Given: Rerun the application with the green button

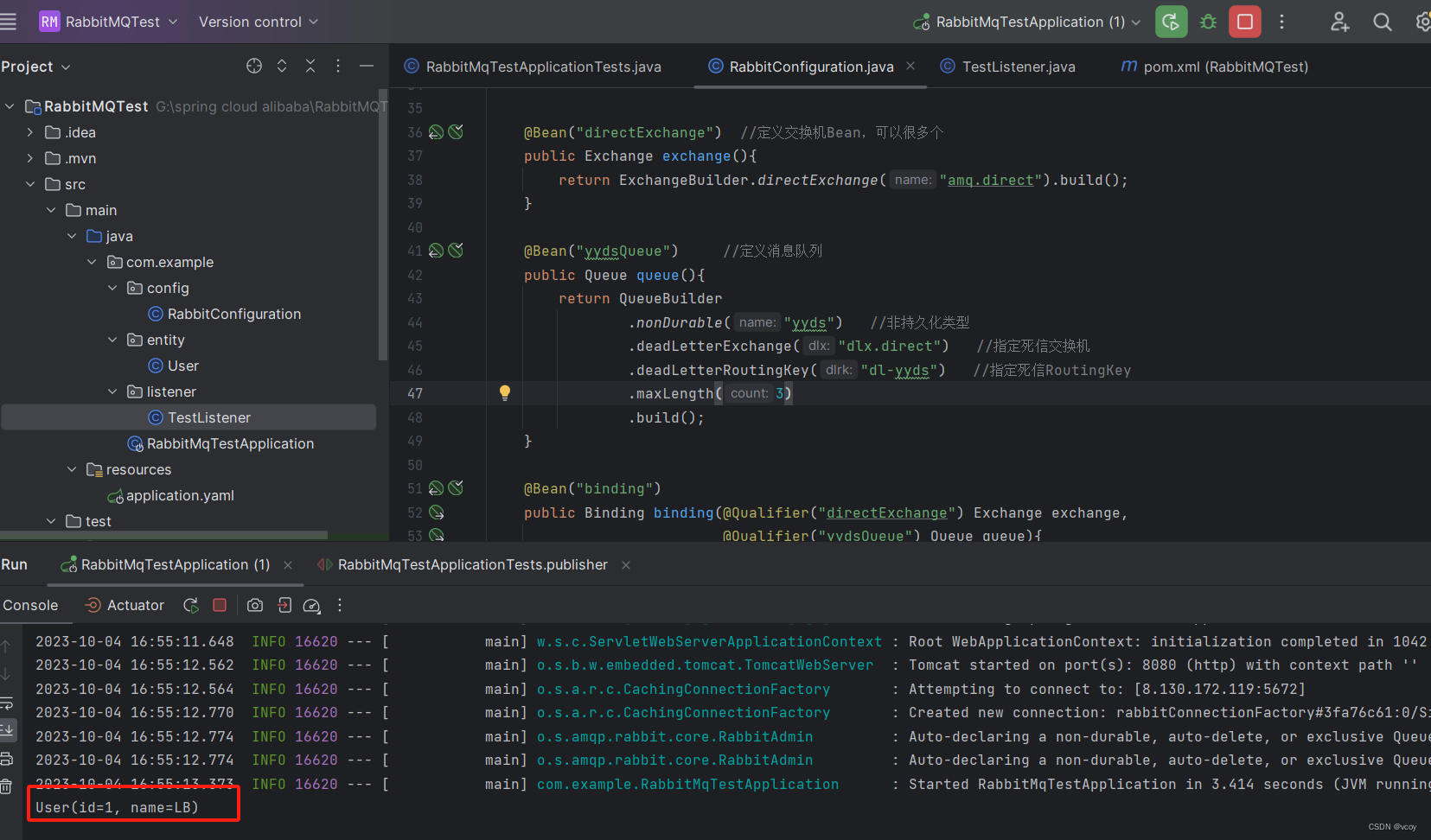Looking at the screenshot, I should click(1171, 22).
